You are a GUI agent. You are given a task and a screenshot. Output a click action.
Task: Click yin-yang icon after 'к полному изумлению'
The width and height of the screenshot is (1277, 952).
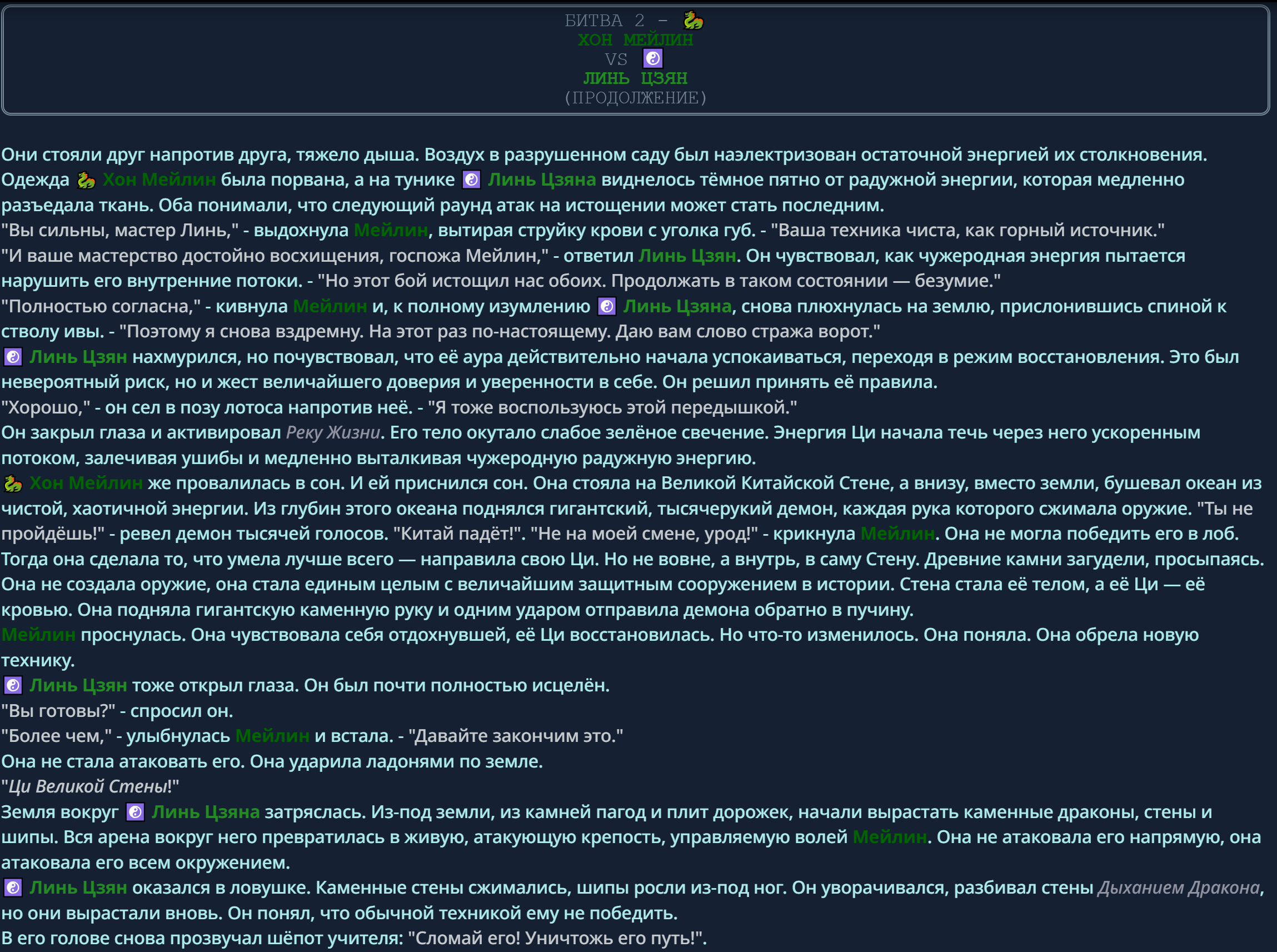(607, 307)
